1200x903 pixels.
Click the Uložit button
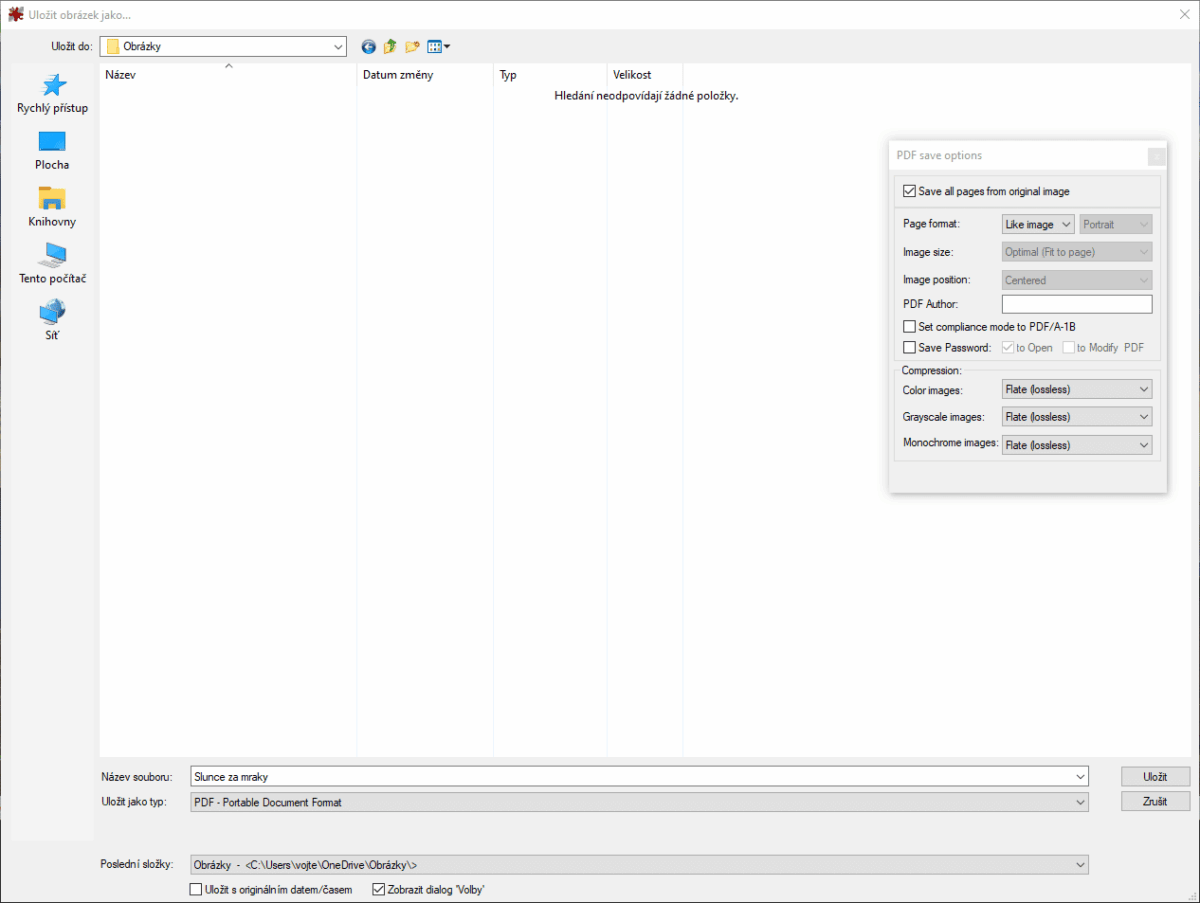tap(1155, 776)
